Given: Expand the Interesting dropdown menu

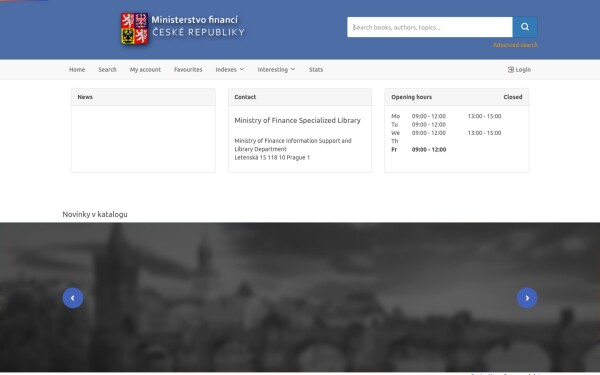Looking at the screenshot, I should coord(276,69).
